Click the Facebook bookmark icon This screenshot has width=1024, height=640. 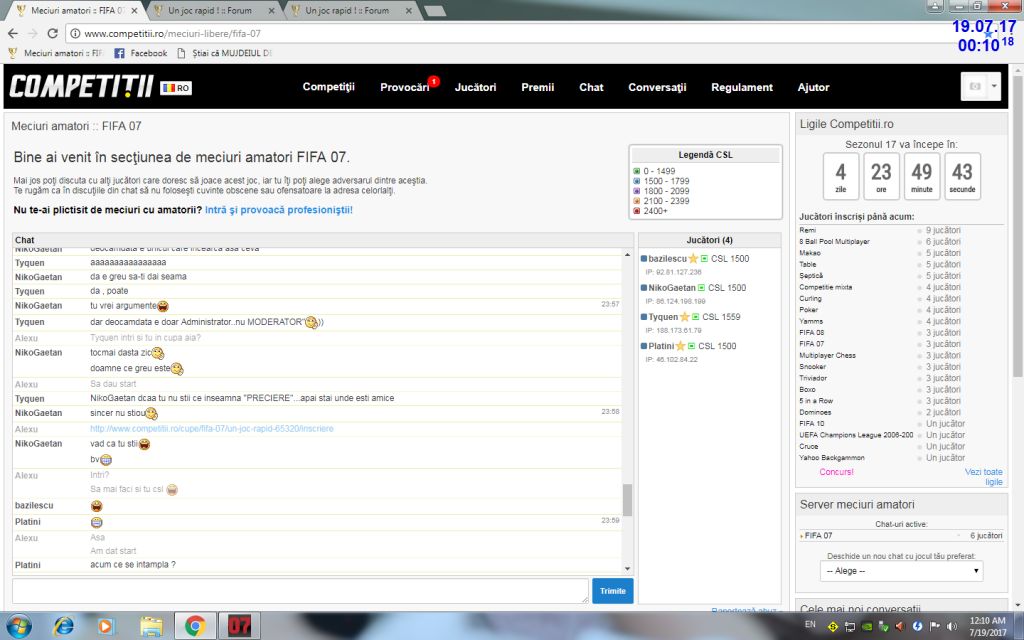click(120, 53)
